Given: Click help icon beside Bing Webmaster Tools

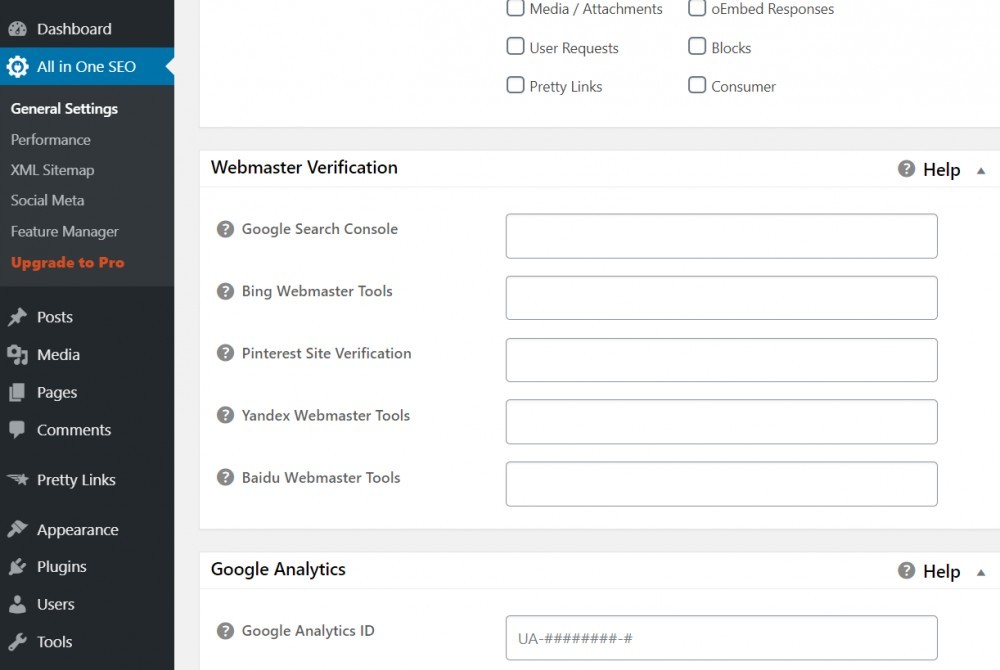Looking at the screenshot, I should pyautogui.click(x=225, y=291).
